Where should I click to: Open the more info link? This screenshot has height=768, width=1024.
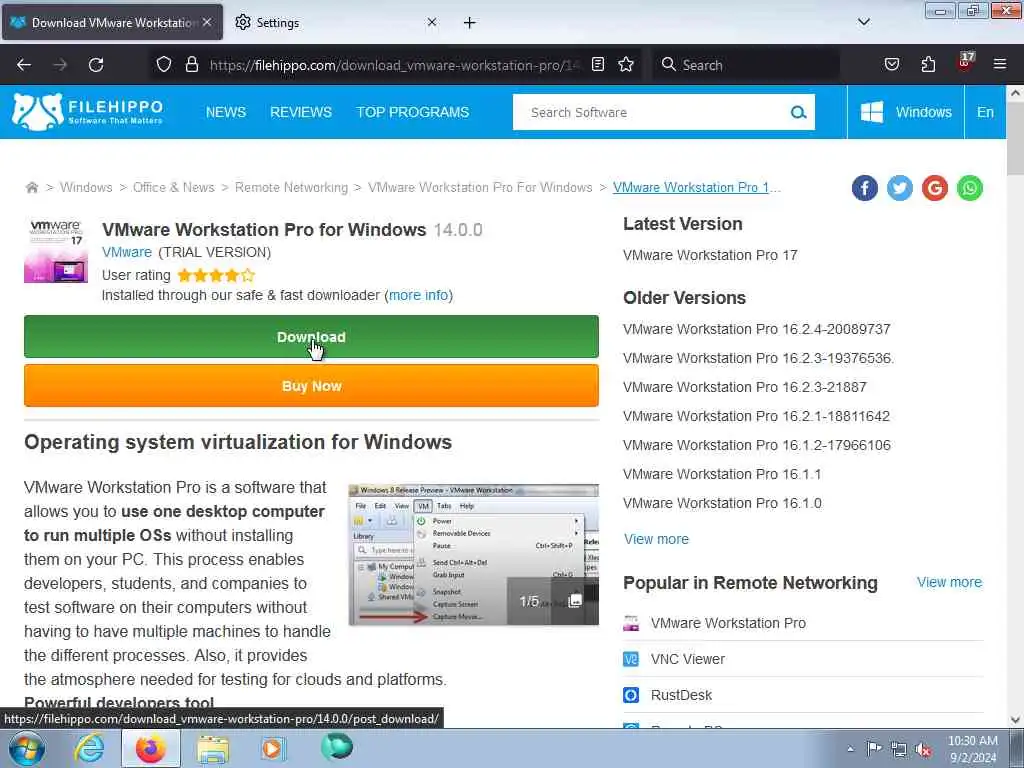[x=419, y=295]
